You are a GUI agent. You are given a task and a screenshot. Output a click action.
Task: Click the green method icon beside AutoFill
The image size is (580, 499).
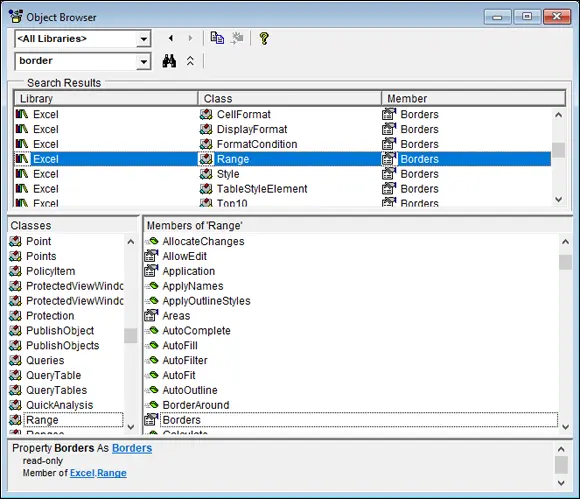point(152,345)
